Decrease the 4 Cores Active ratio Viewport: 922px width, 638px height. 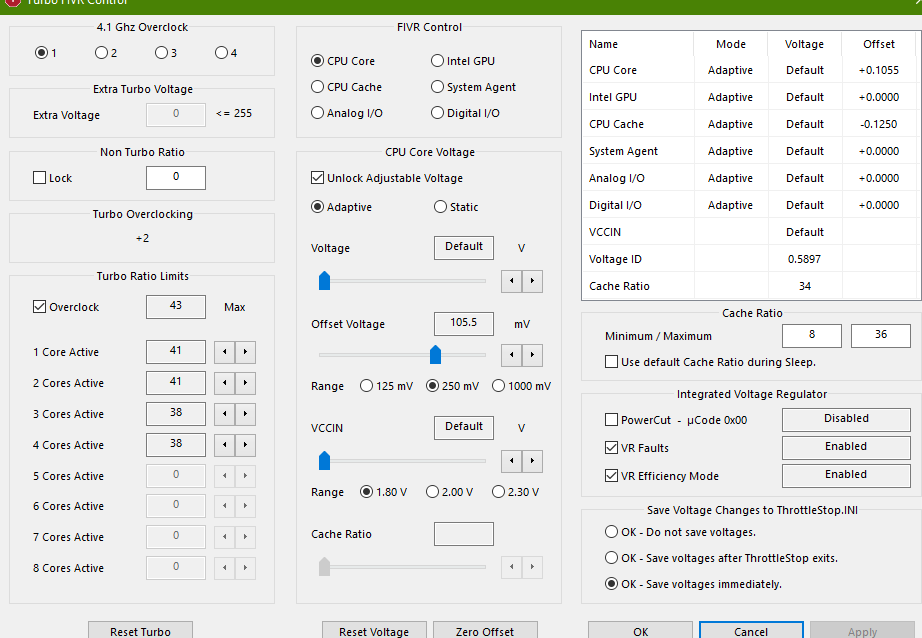226,445
